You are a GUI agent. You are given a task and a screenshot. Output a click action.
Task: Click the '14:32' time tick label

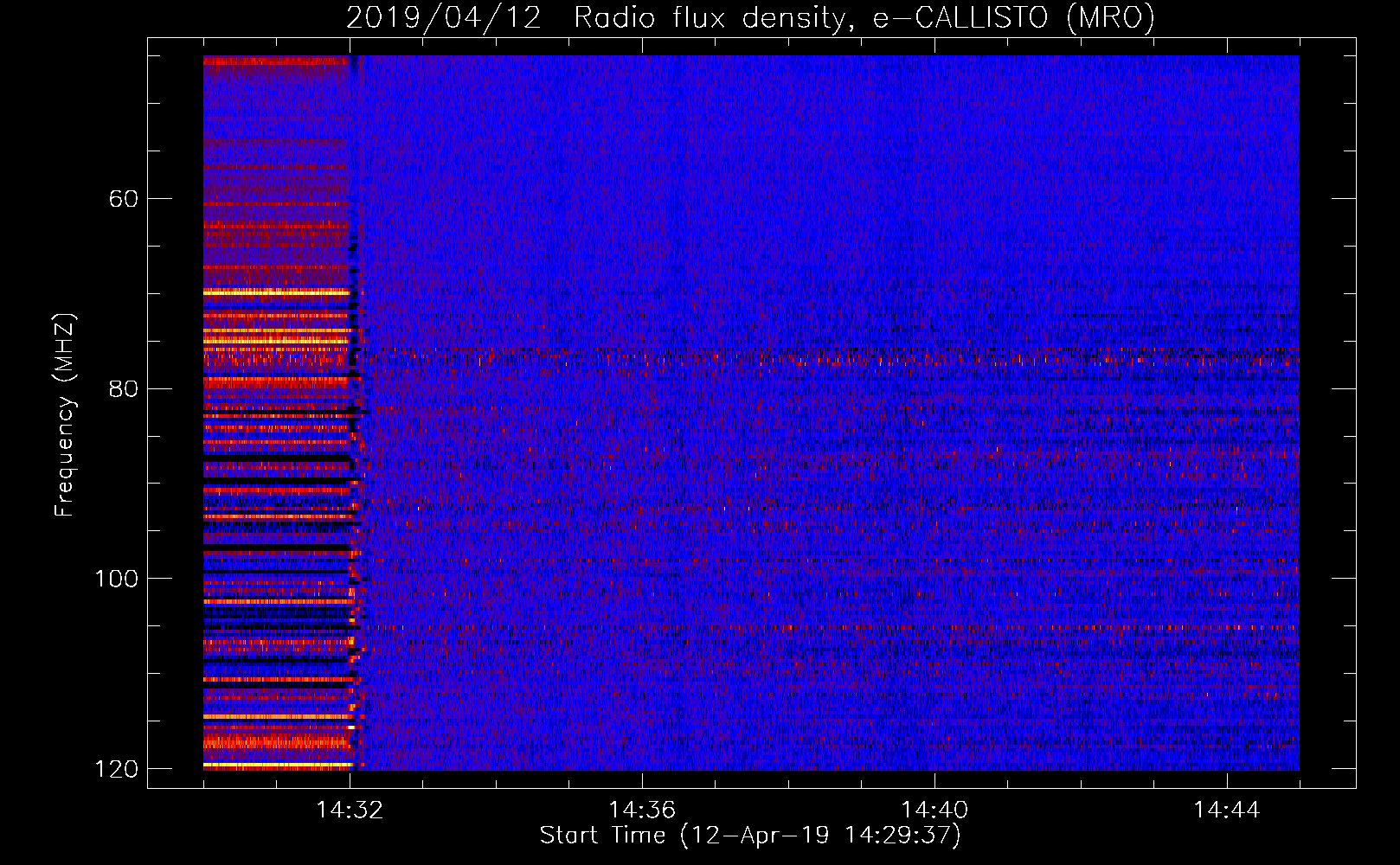pos(350,810)
